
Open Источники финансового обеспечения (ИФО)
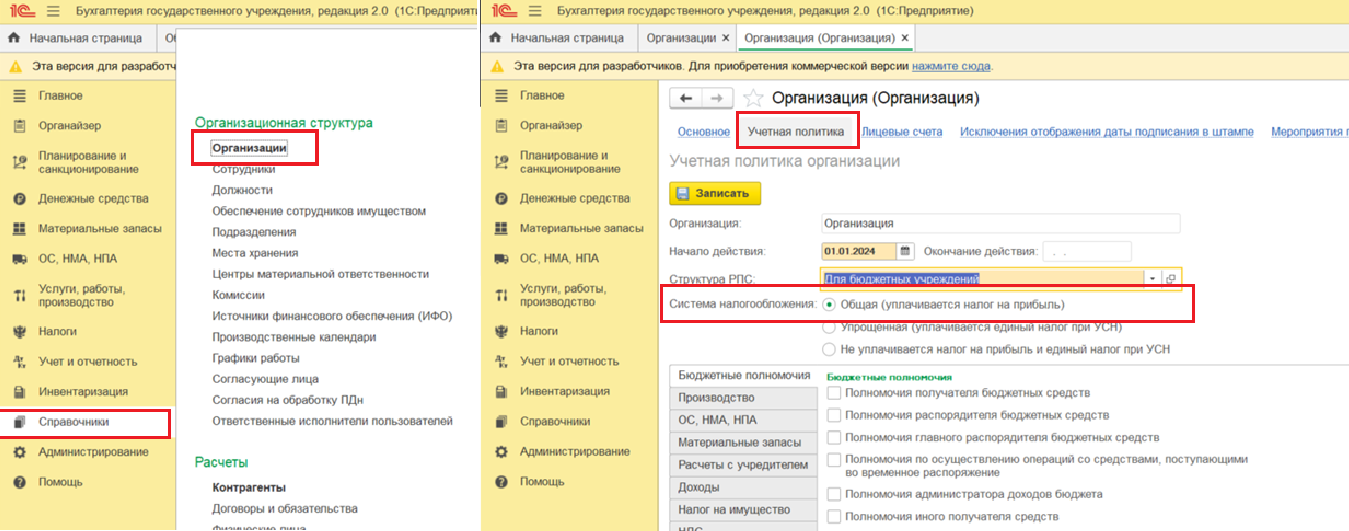[x=332, y=316]
